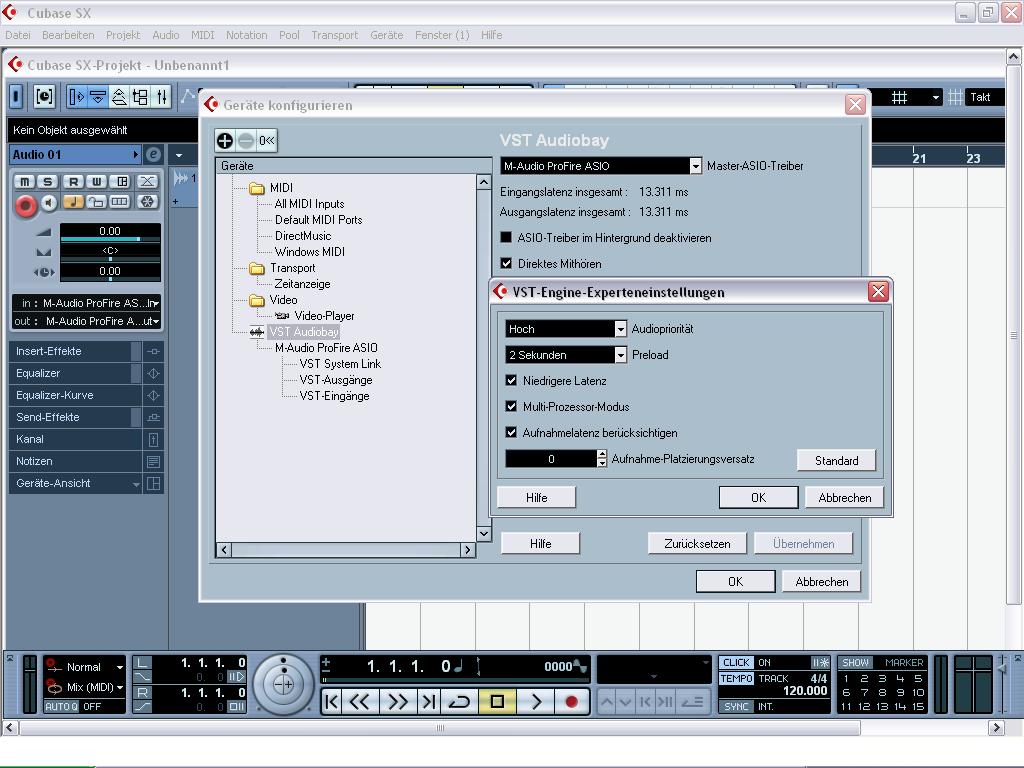1024x768 pixels.
Task: Click the Rewind transport button
Action: (x=360, y=702)
